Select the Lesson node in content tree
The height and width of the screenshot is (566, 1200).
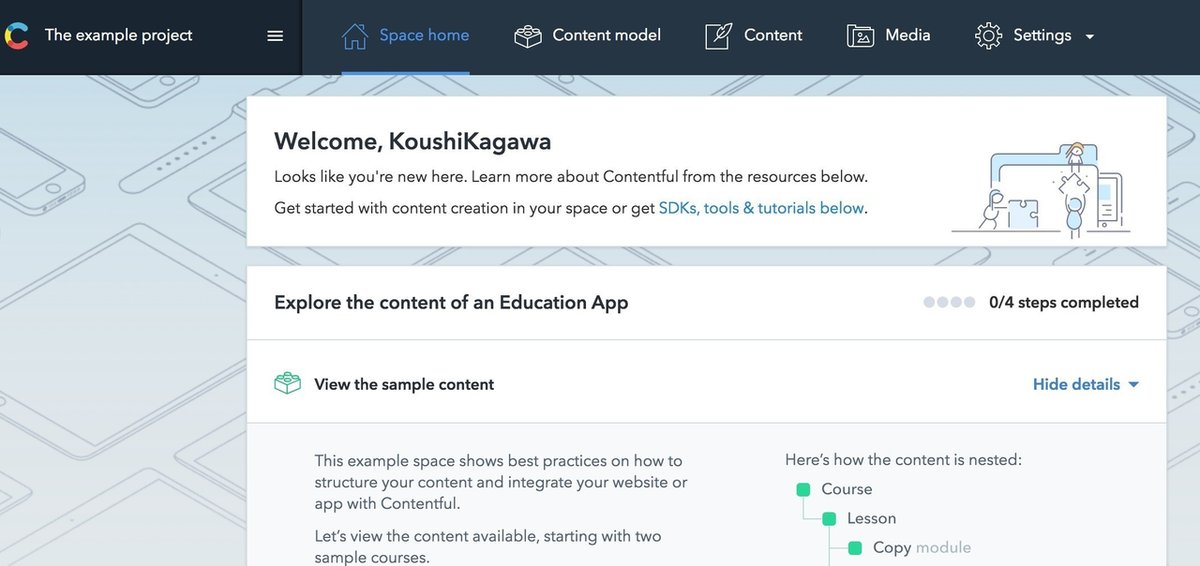[871, 518]
